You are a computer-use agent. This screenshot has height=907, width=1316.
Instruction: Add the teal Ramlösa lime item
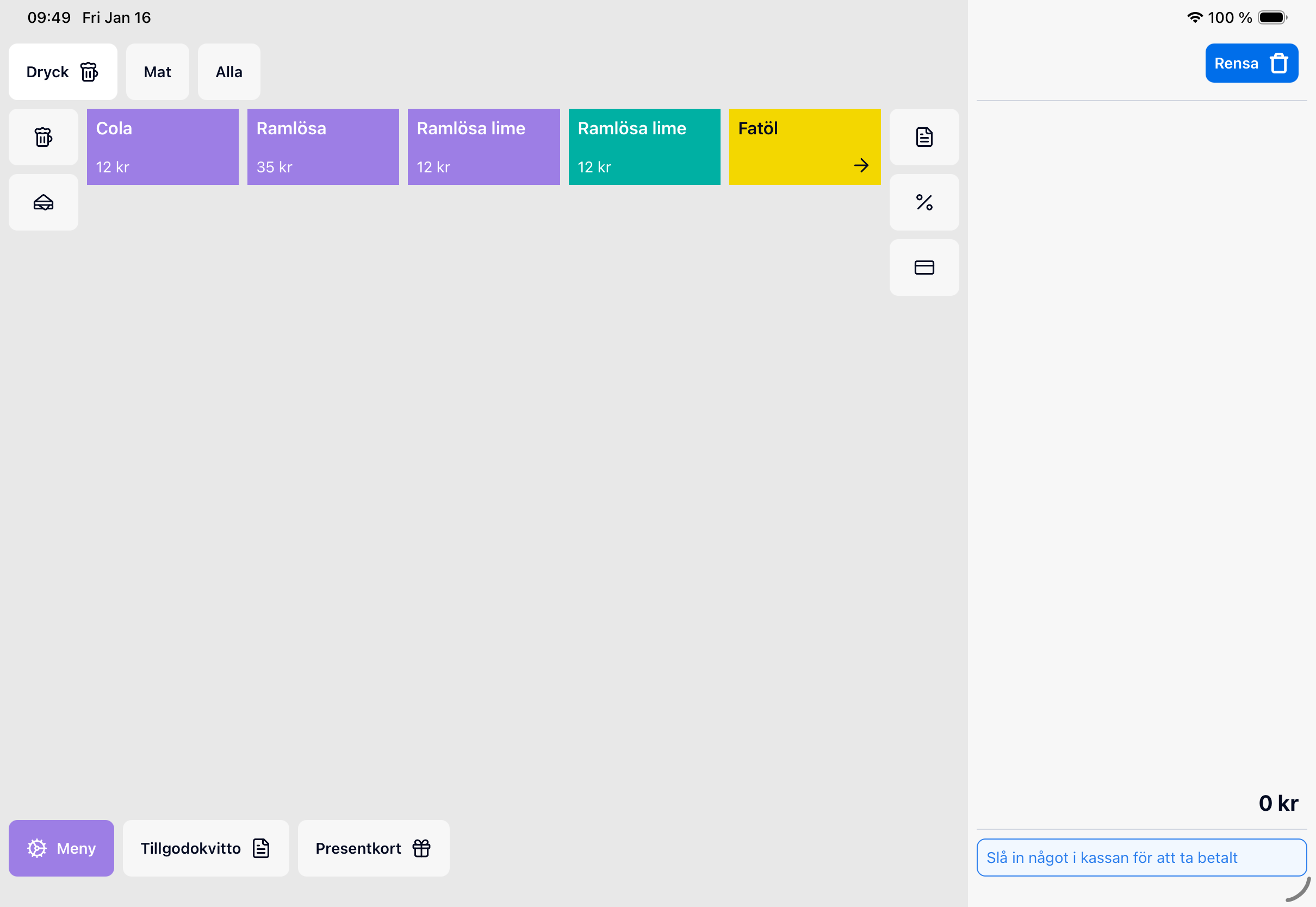click(644, 147)
